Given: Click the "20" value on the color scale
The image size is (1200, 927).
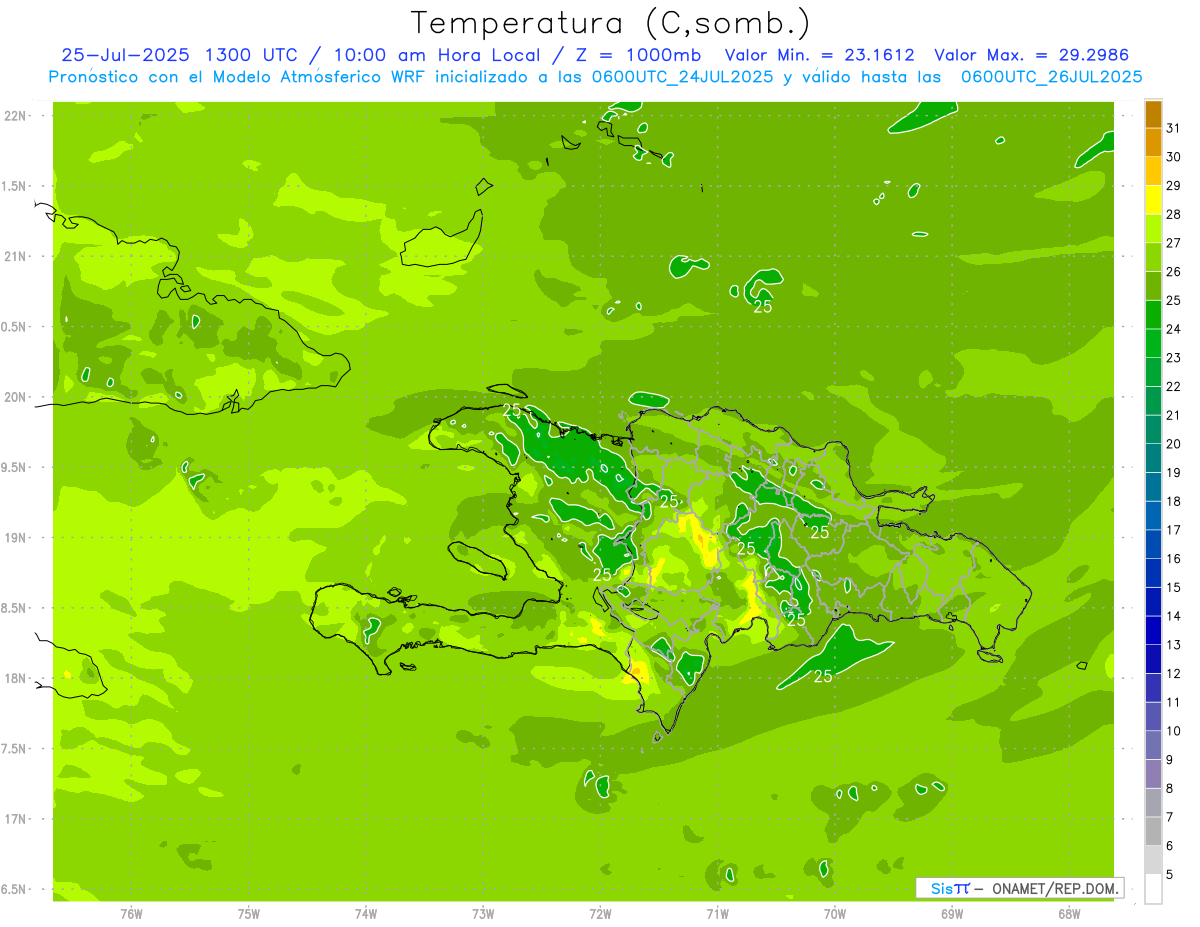Looking at the screenshot, I should (x=1174, y=444).
